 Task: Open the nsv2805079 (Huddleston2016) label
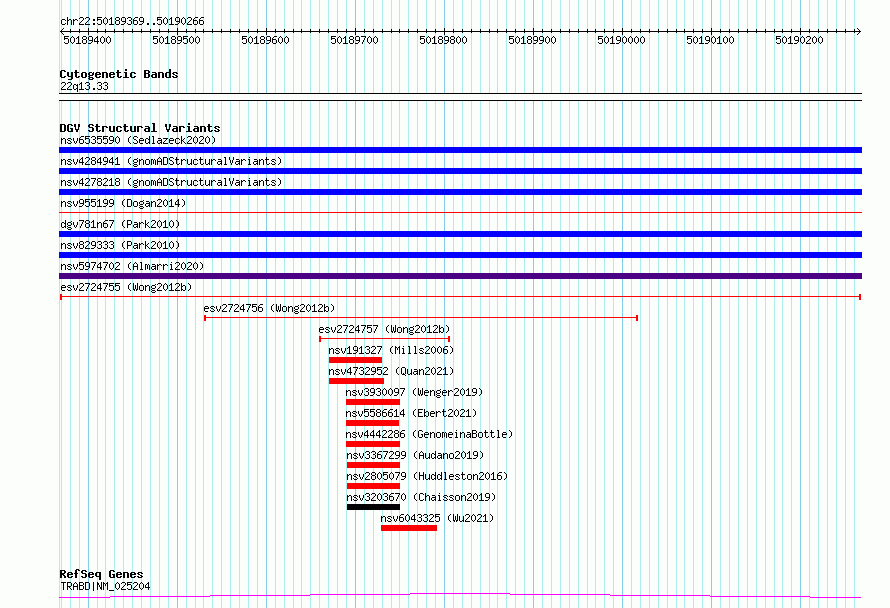427,476
